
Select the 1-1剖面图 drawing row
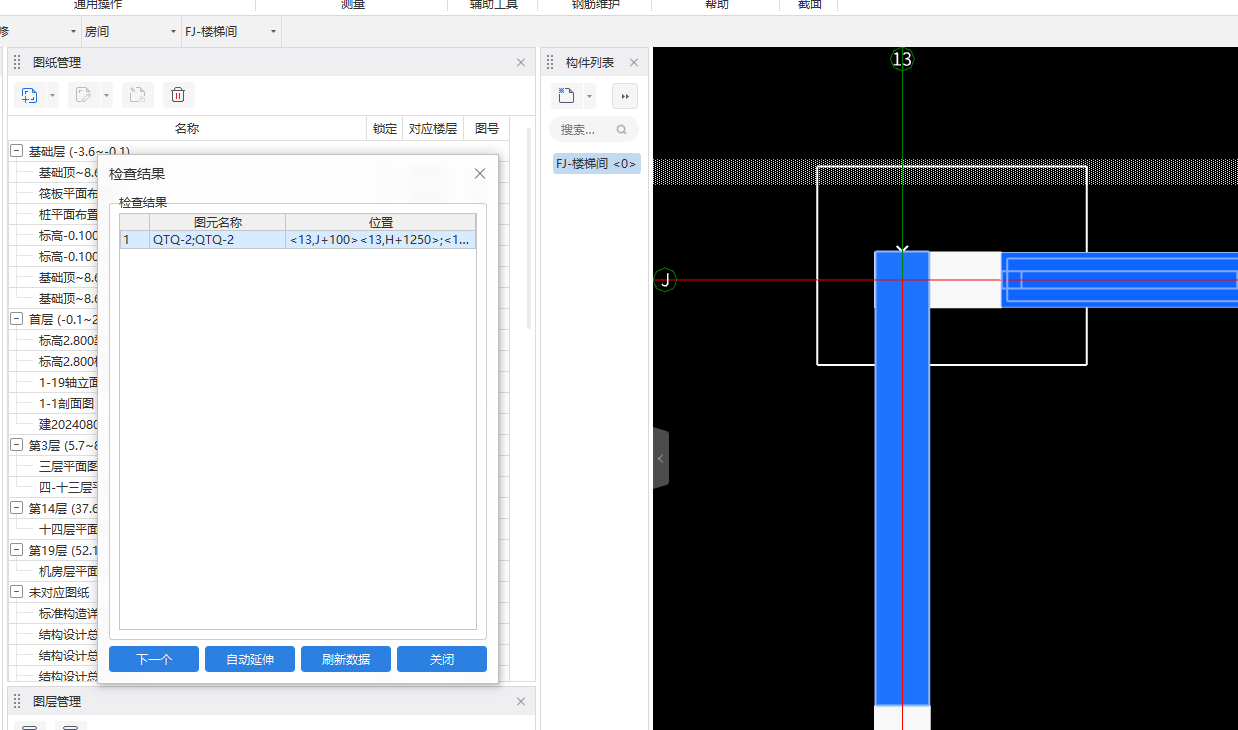coord(67,403)
